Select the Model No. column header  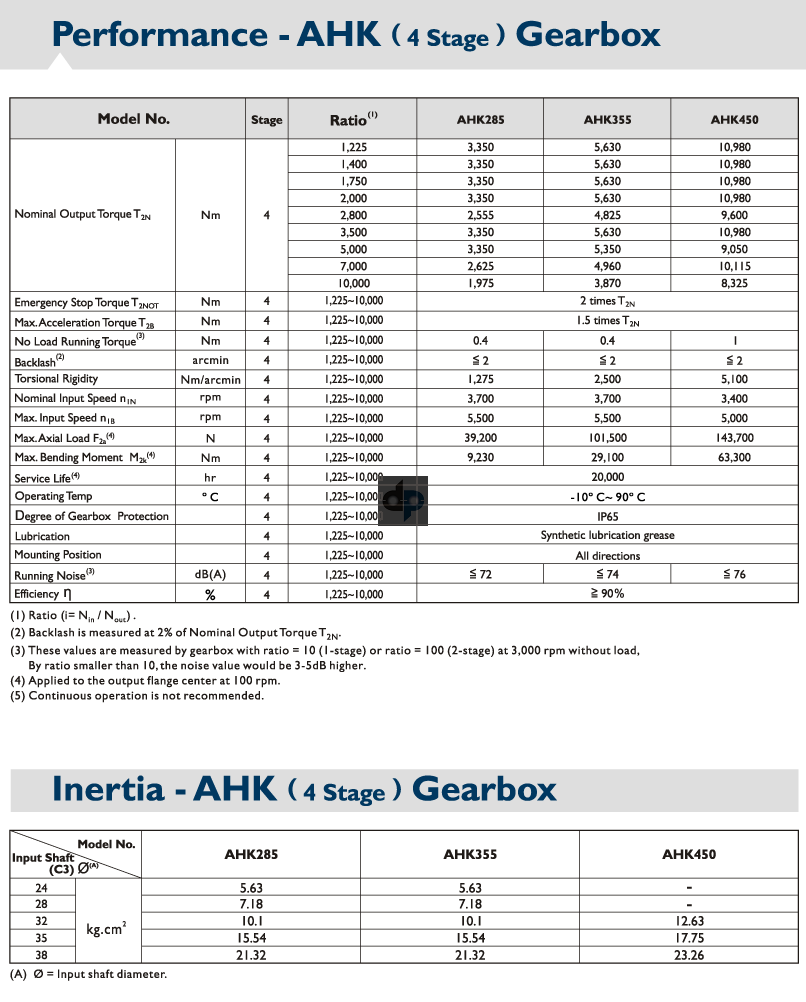coord(133,118)
